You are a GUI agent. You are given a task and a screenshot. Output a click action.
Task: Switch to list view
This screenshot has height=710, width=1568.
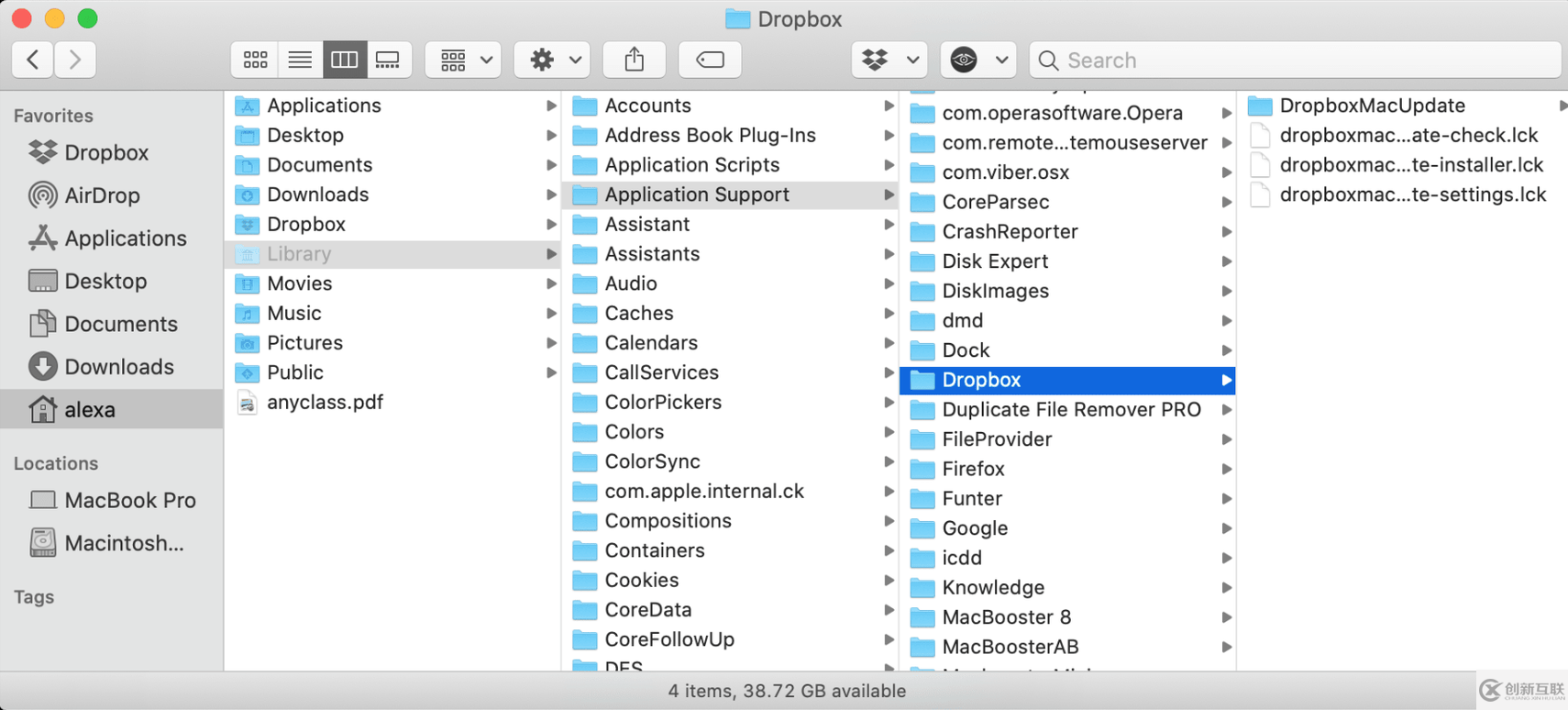300,60
